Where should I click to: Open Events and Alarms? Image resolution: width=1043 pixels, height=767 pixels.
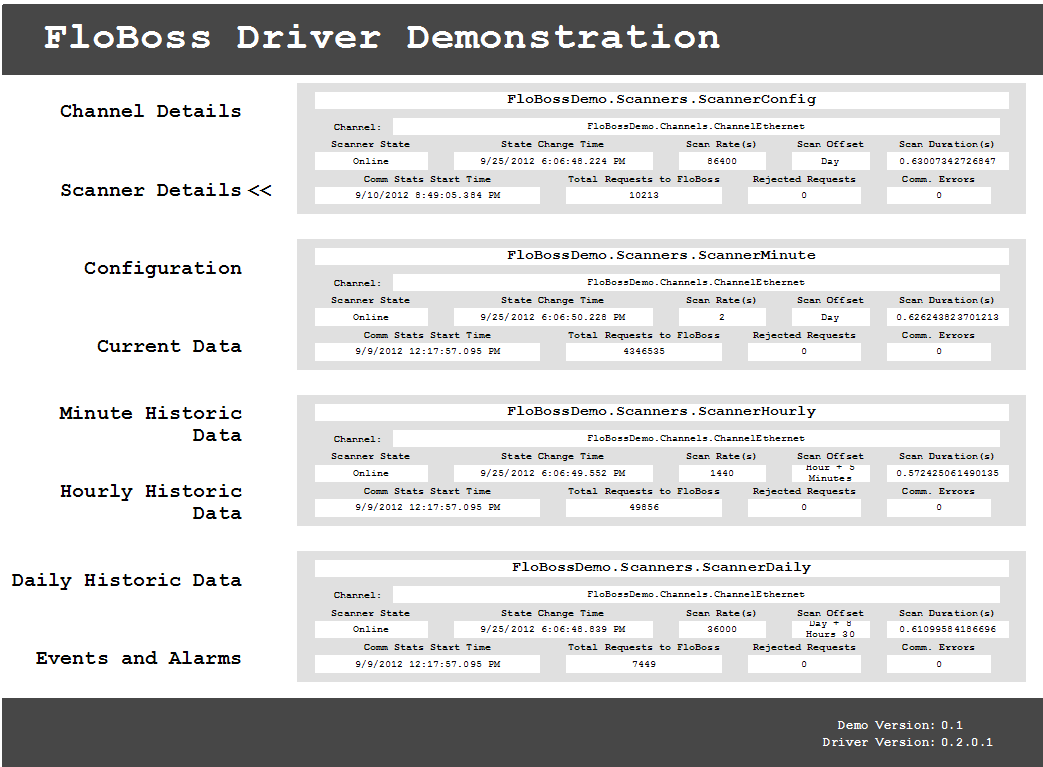click(138, 658)
